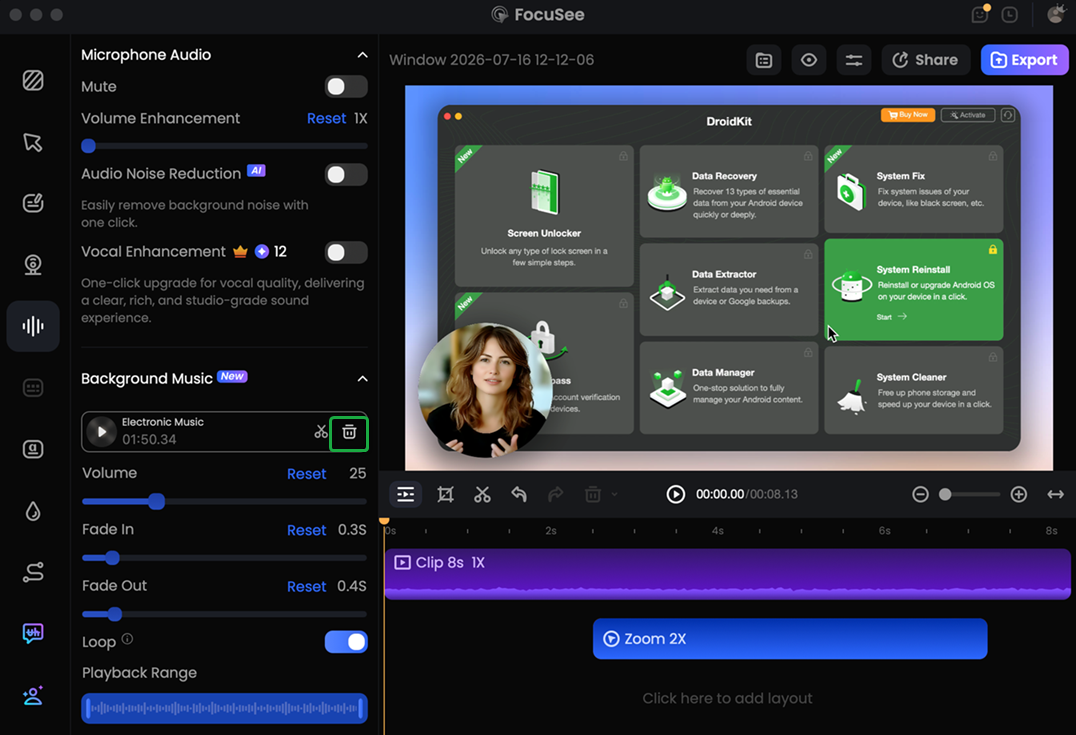Select the Zoom 2X timeline block
1076x735 pixels.
(790, 639)
